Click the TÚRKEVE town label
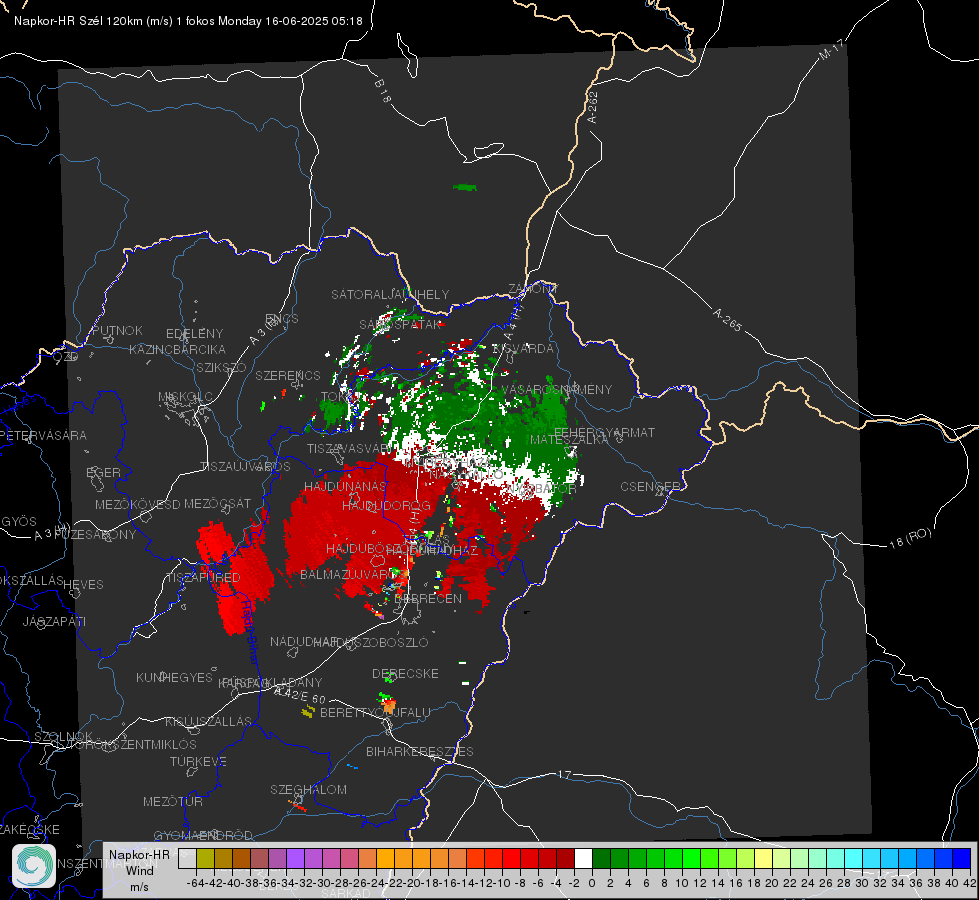The width and height of the screenshot is (979, 900). tap(199, 761)
